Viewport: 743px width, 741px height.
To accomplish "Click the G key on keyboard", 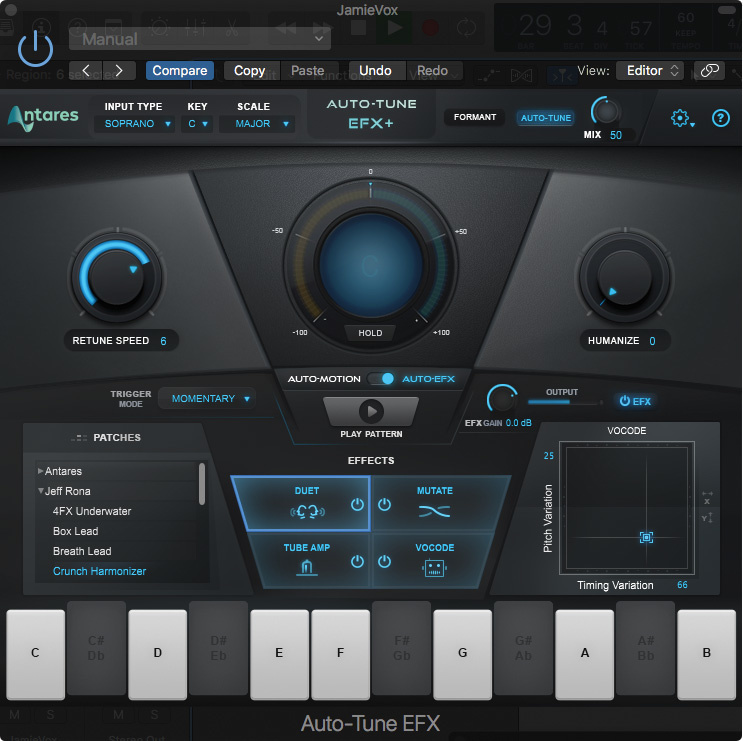I will tap(462, 653).
